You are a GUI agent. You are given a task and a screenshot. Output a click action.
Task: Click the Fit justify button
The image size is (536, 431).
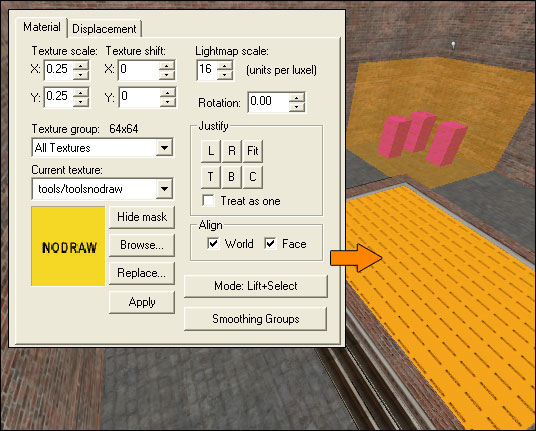click(x=253, y=151)
